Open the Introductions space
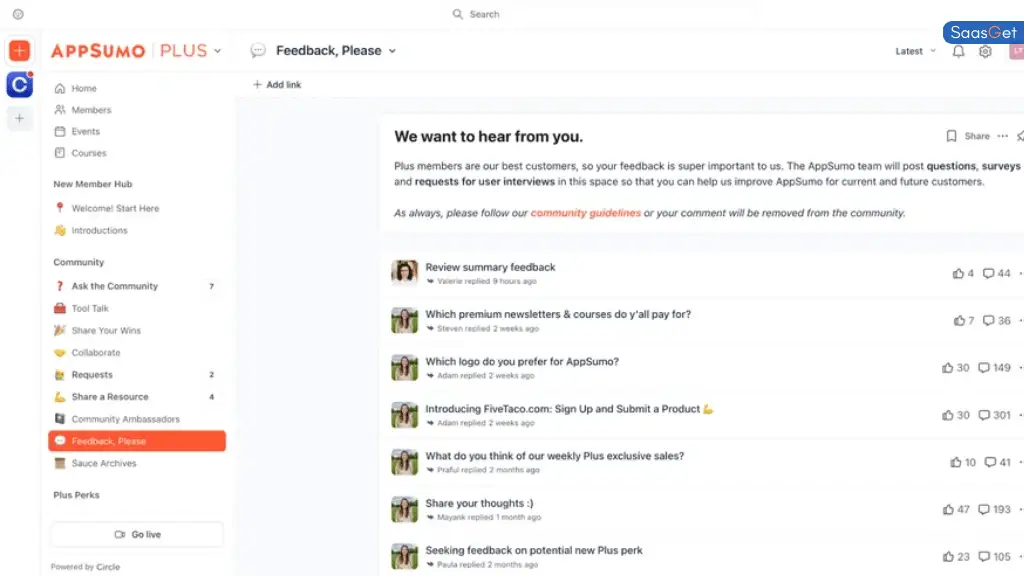The height and width of the screenshot is (576, 1024). tap(136, 231)
